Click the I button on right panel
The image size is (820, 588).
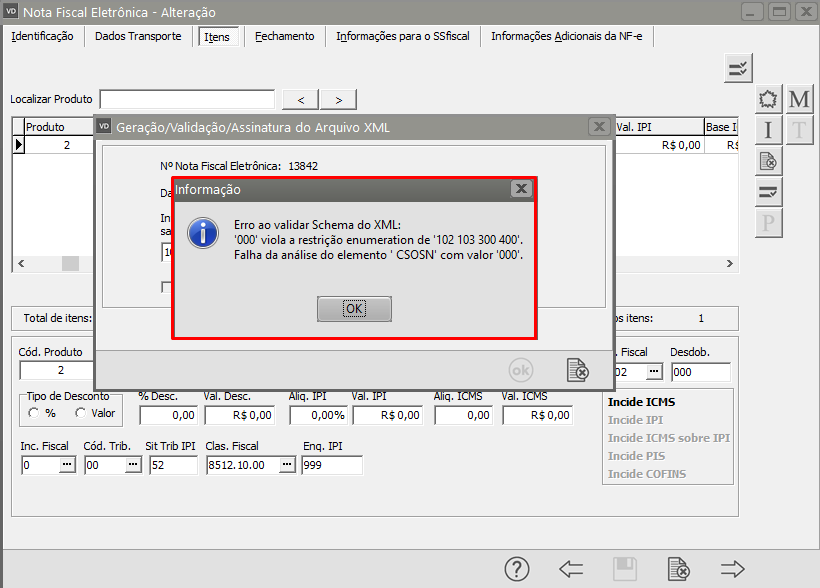pos(768,129)
